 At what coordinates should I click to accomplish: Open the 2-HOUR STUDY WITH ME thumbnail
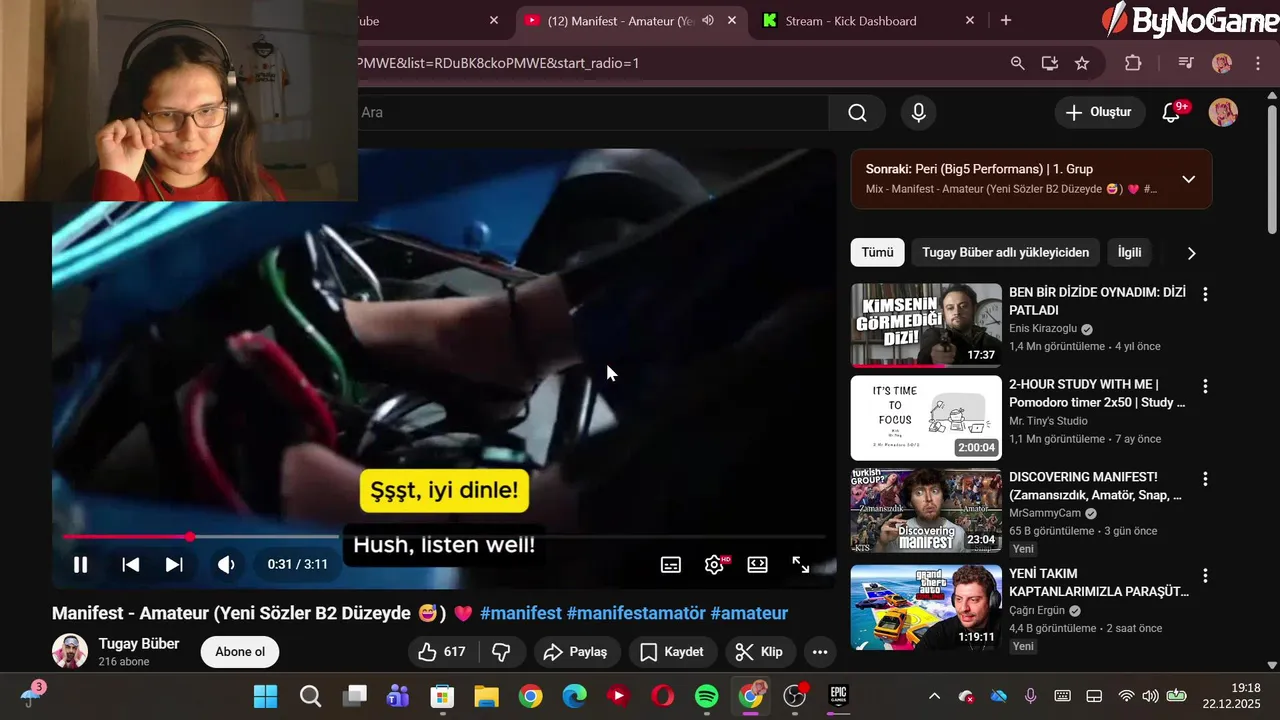pyautogui.click(x=926, y=418)
